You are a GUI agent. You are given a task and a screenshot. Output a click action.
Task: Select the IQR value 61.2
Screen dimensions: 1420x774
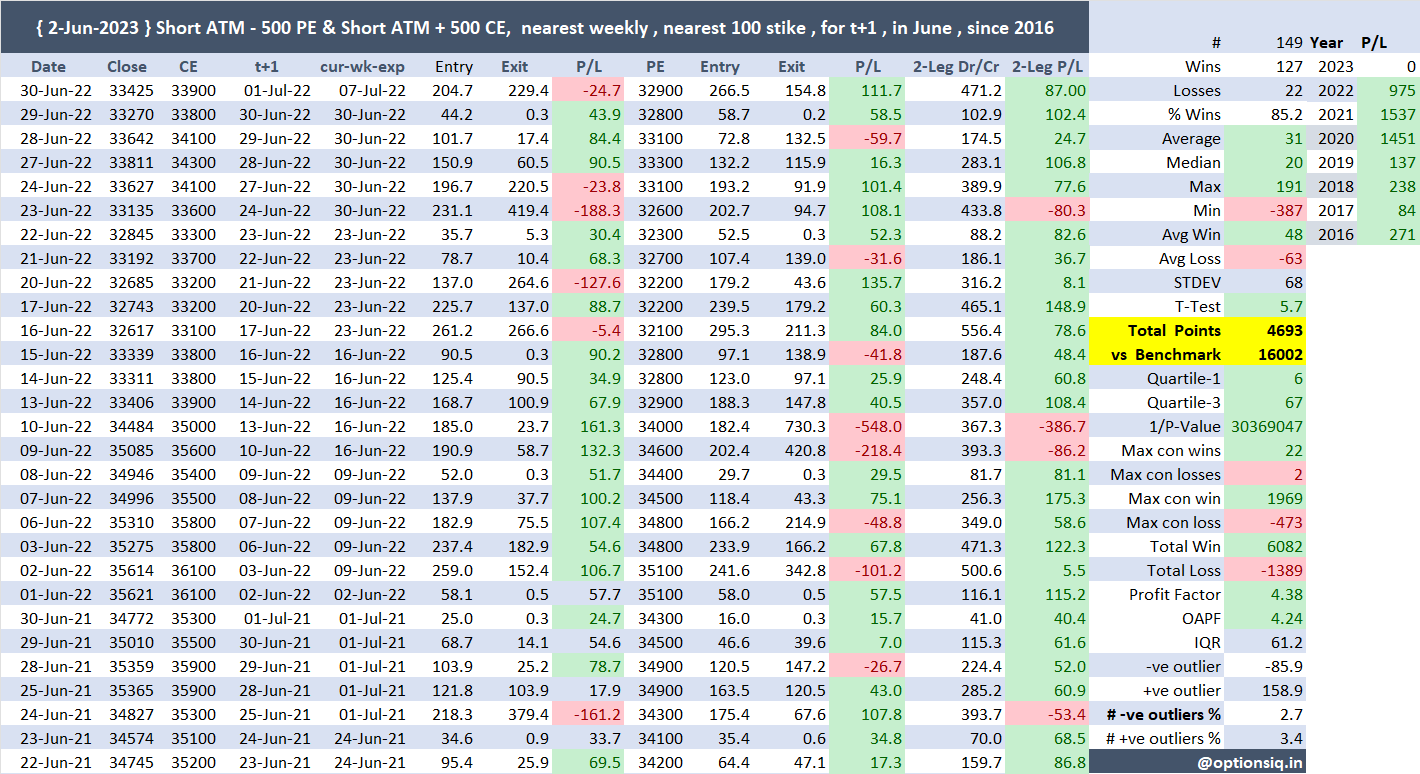(1288, 643)
